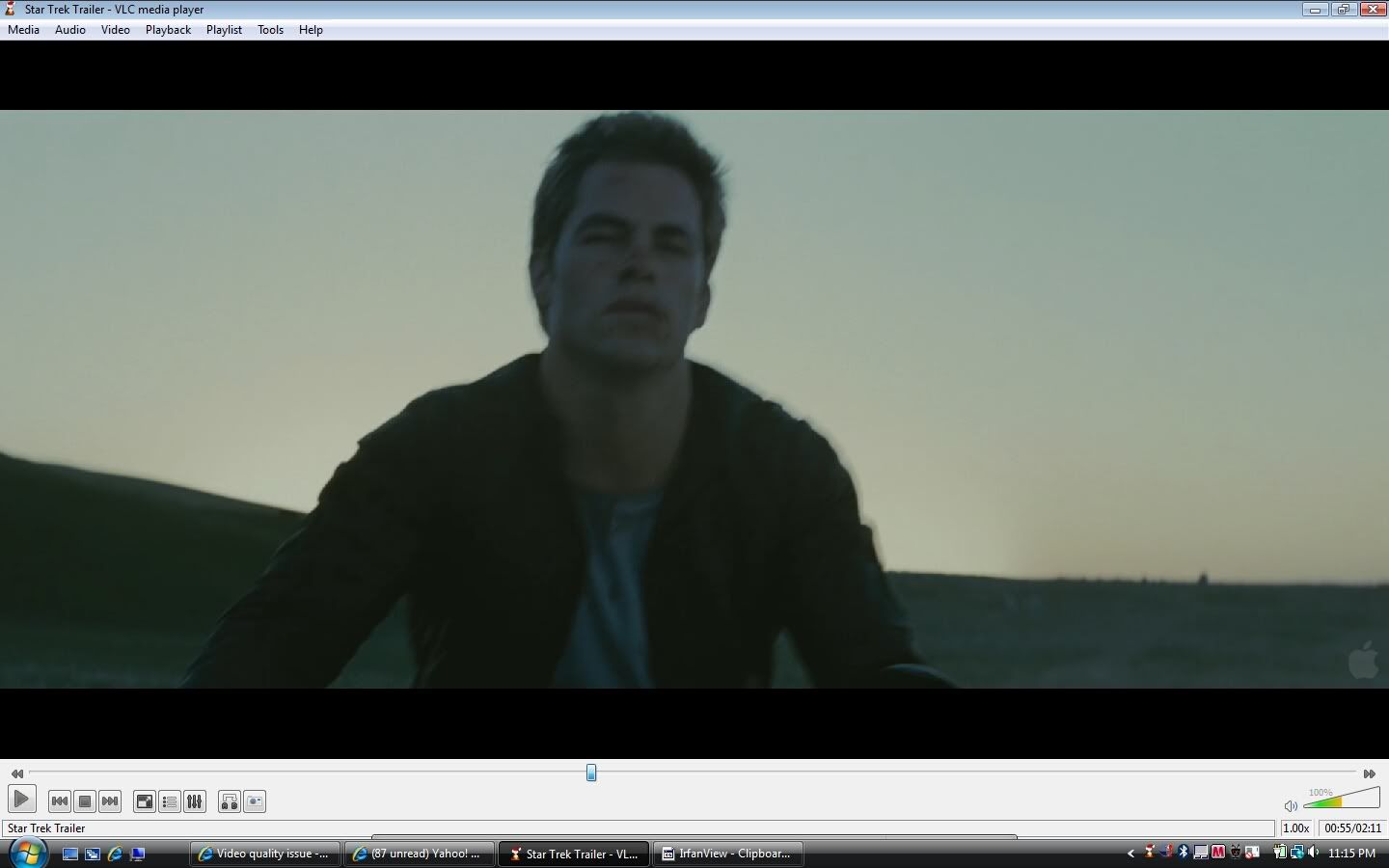The height and width of the screenshot is (868, 1389).
Task: Adjust the volume slider level
Action: 1342,798
